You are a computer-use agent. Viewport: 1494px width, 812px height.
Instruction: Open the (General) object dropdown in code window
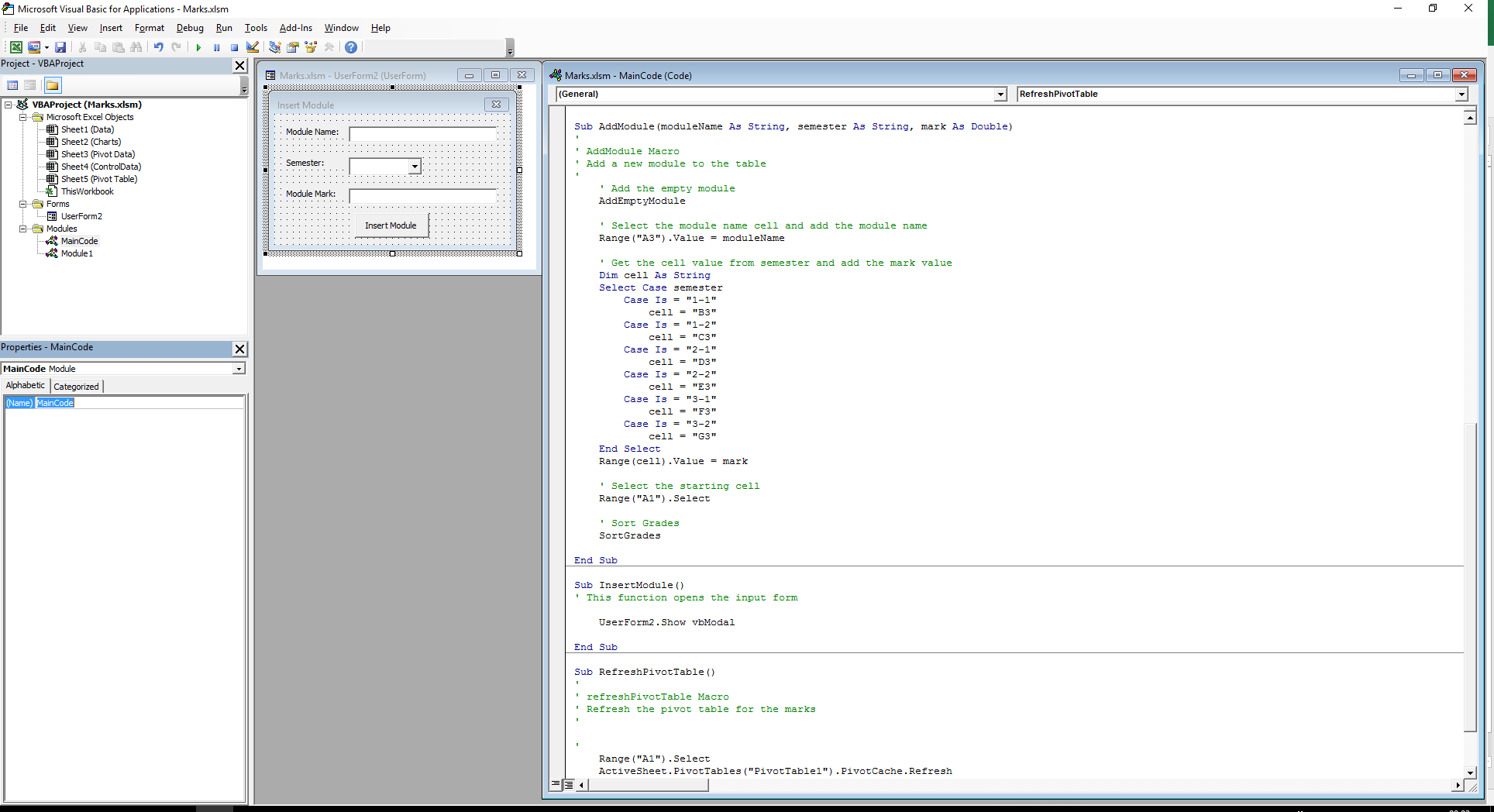click(1000, 95)
